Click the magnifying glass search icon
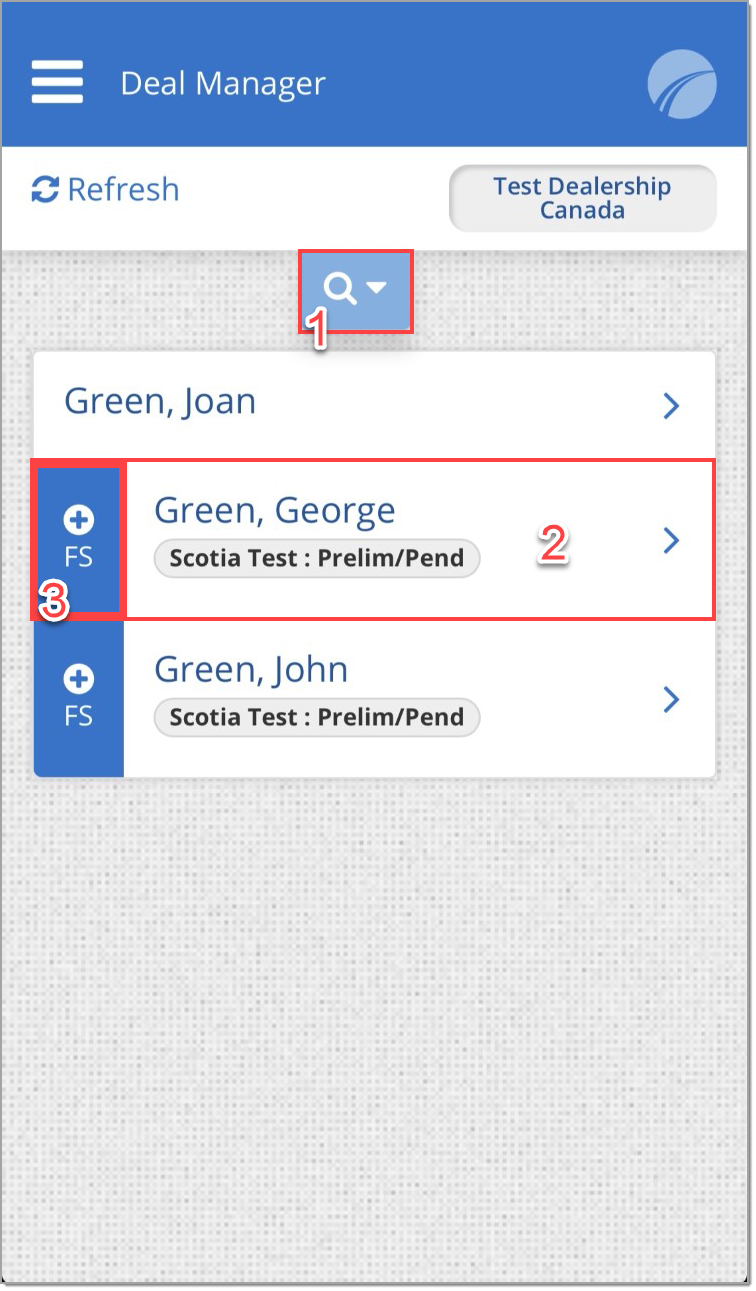This screenshot has width=756, height=1291. click(x=341, y=289)
